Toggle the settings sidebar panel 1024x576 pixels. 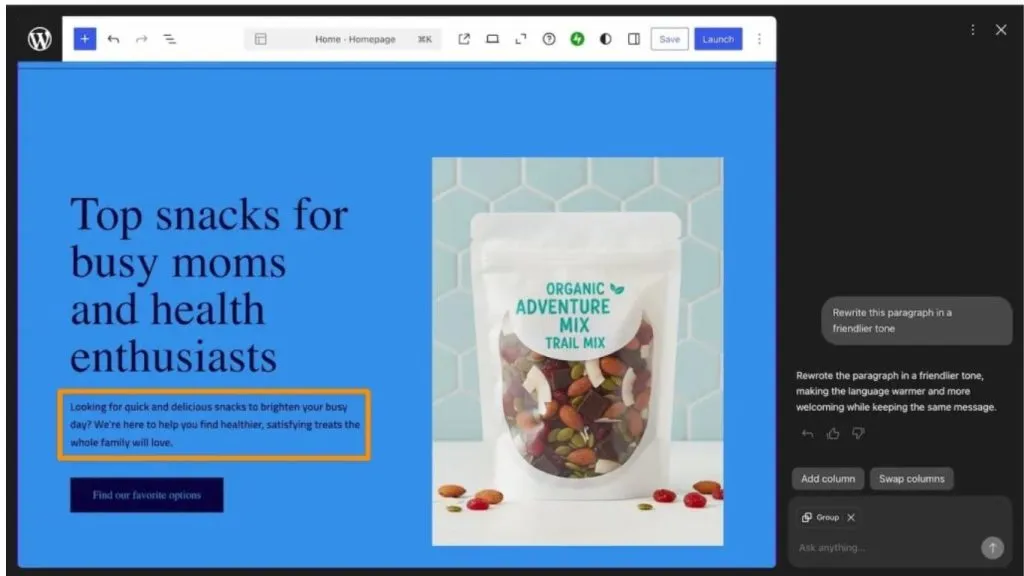tap(633, 39)
